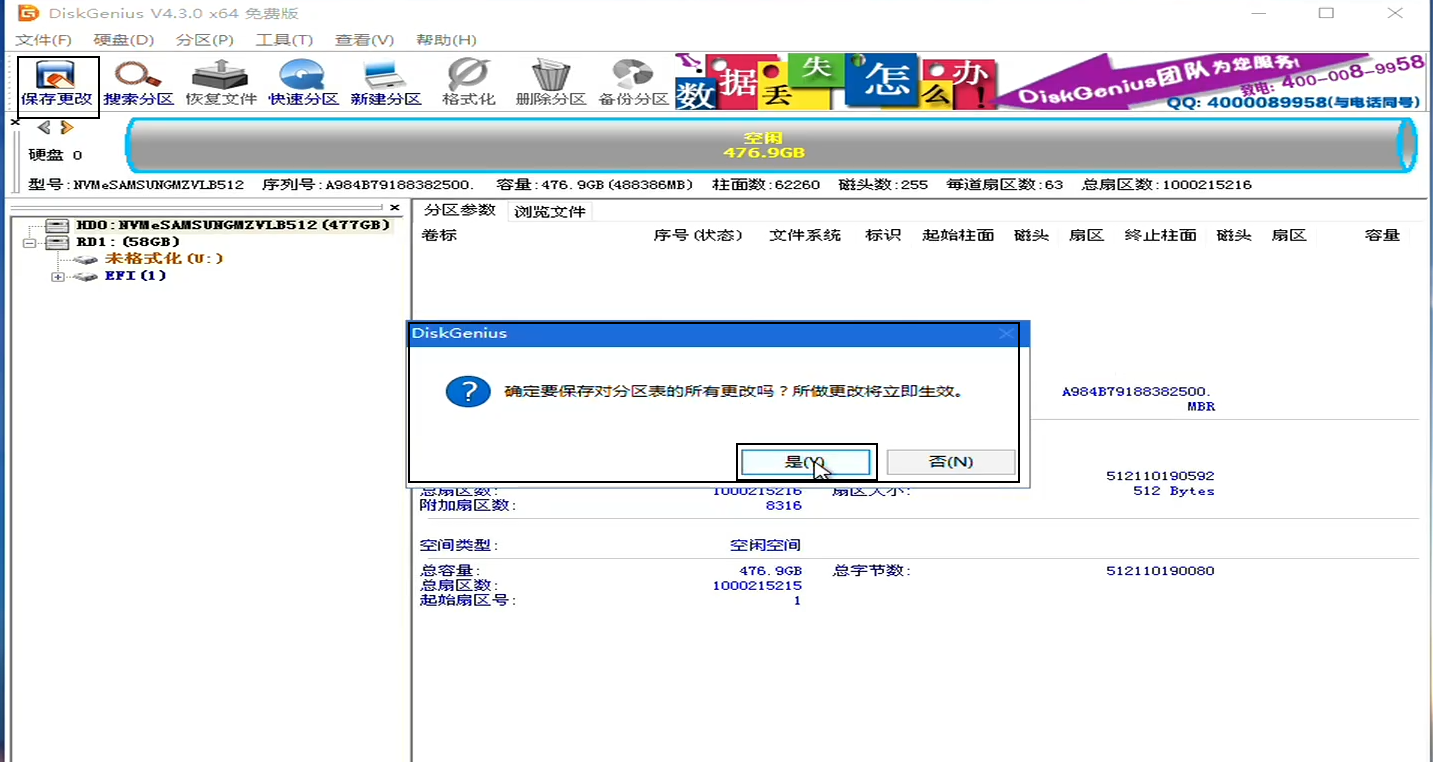Click the next disk right arrow

point(66,127)
